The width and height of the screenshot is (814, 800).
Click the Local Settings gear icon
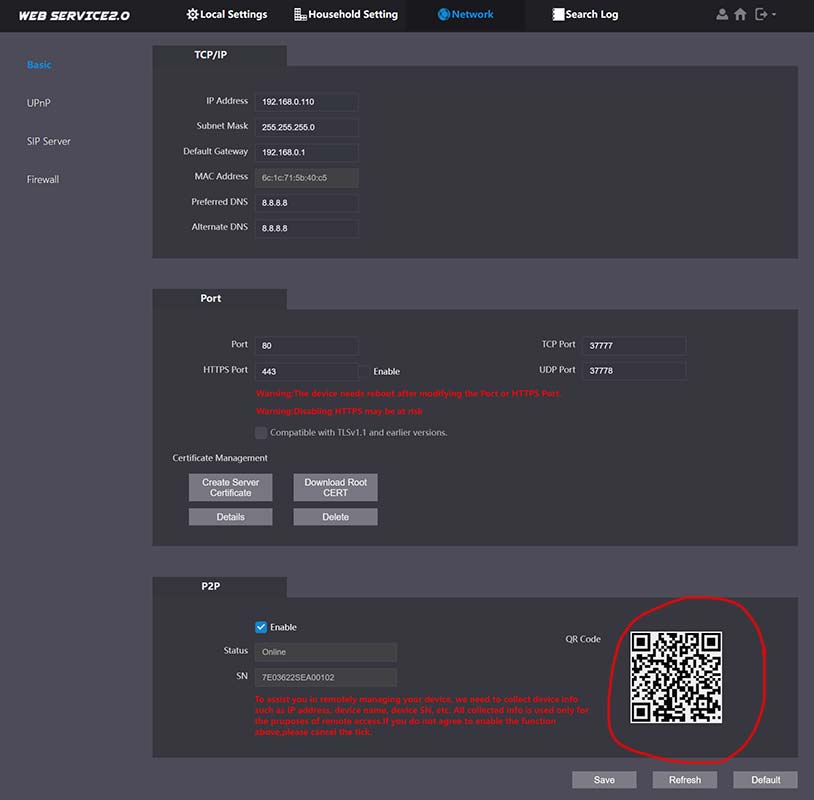[x=193, y=15]
